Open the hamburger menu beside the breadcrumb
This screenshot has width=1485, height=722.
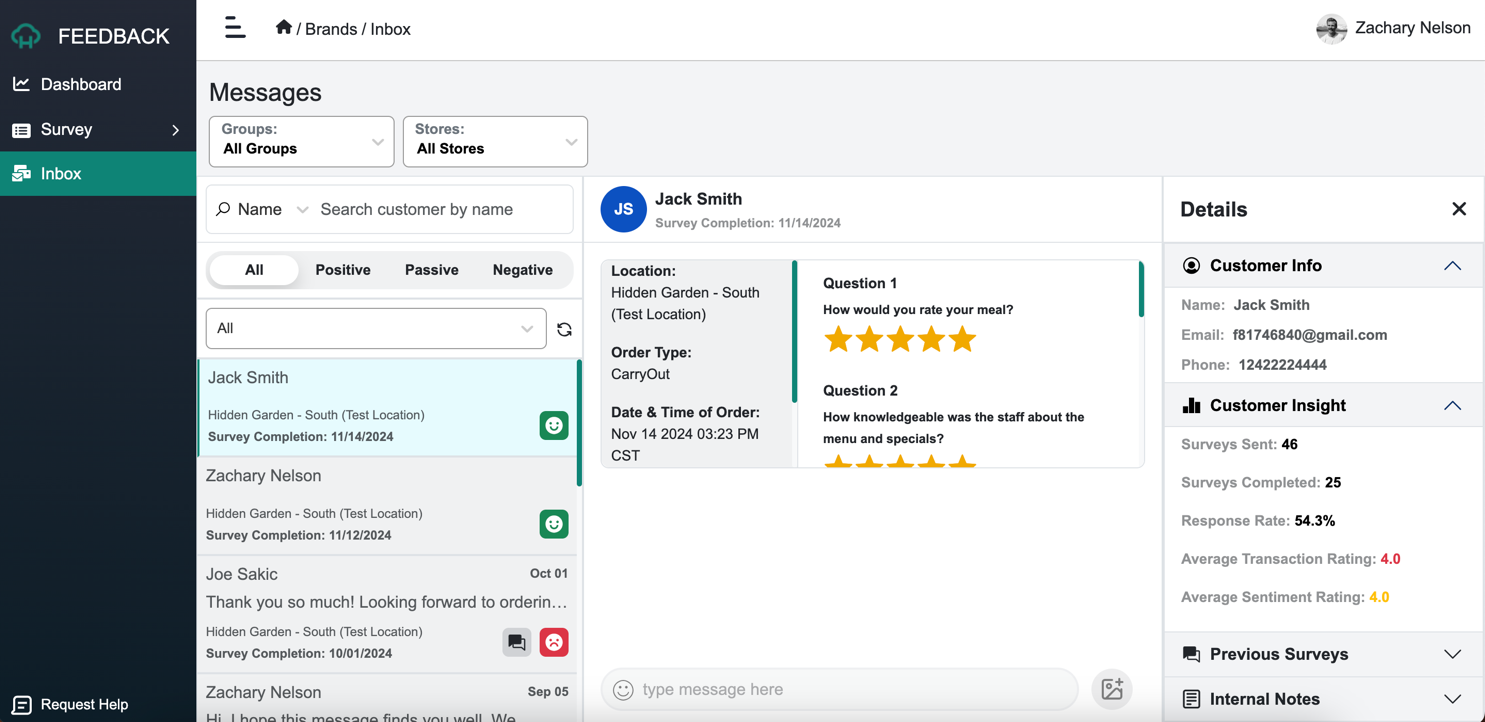pos(234,28)
